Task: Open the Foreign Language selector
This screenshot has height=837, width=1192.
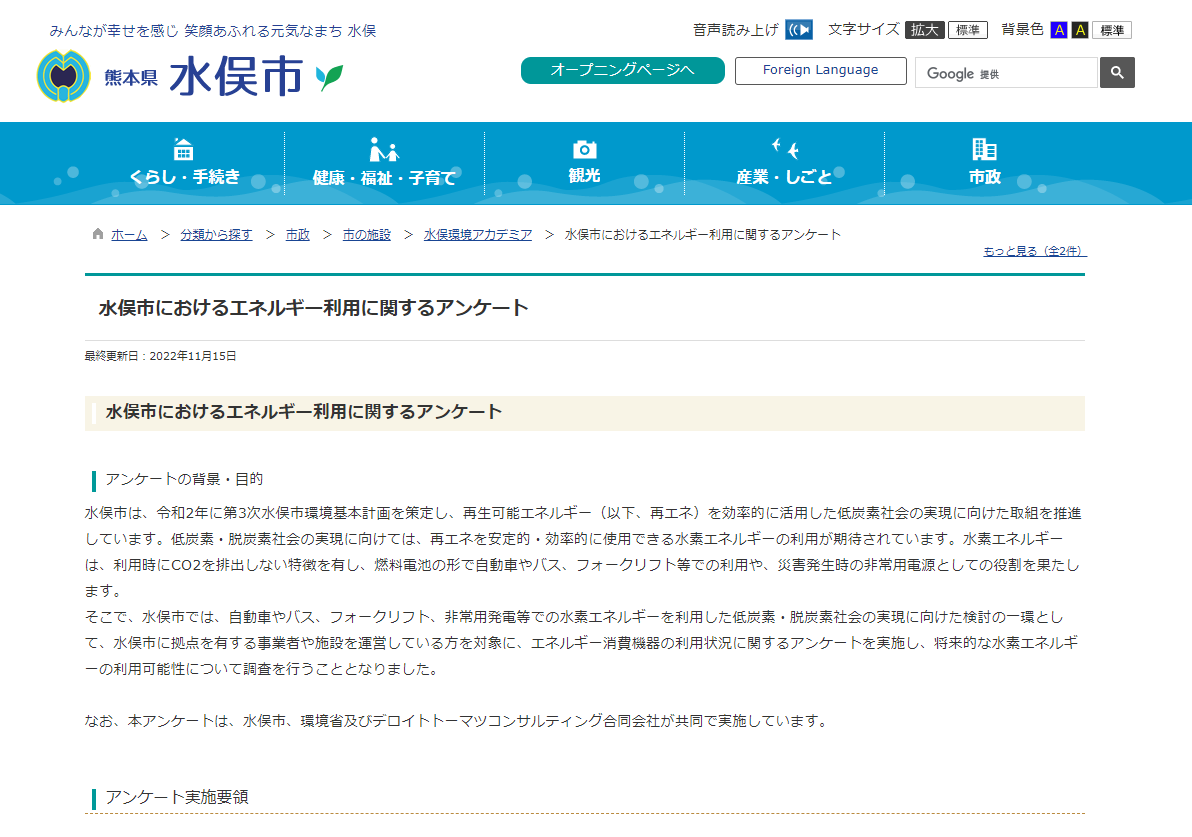Action: (x=820, y=70)
